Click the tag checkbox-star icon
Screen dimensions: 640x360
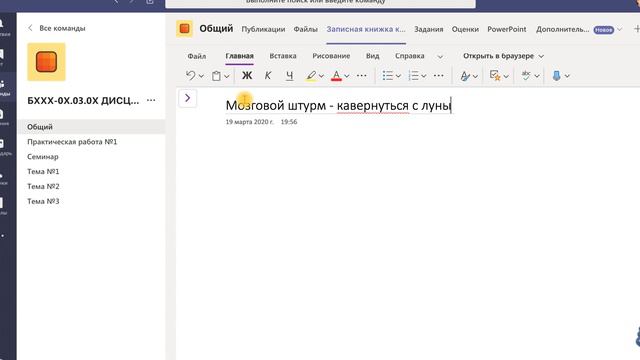[x=495, y=76]
